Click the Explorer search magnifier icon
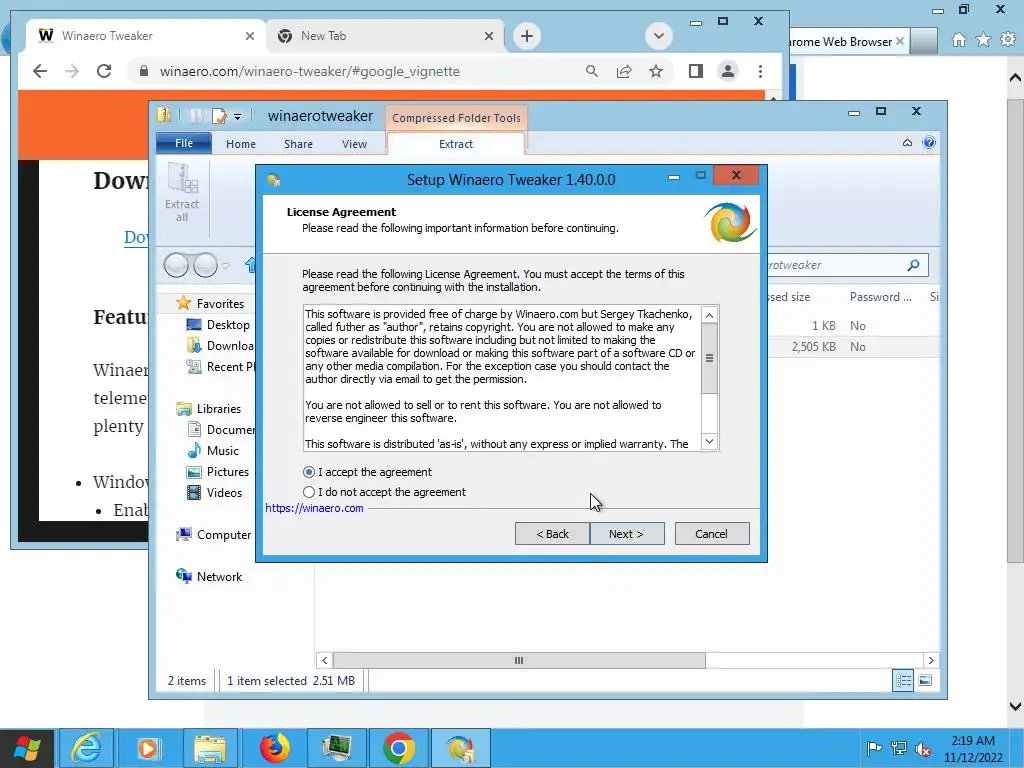 click(x=914, y=264)
